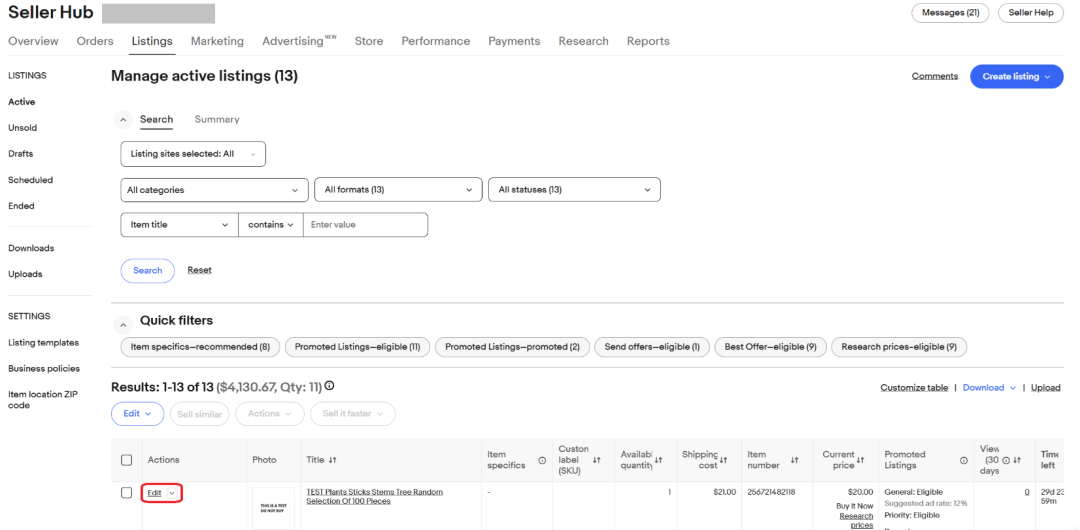Go to the Orders tab
This screenshot has width=1080, height=530.
pos(95,41)
